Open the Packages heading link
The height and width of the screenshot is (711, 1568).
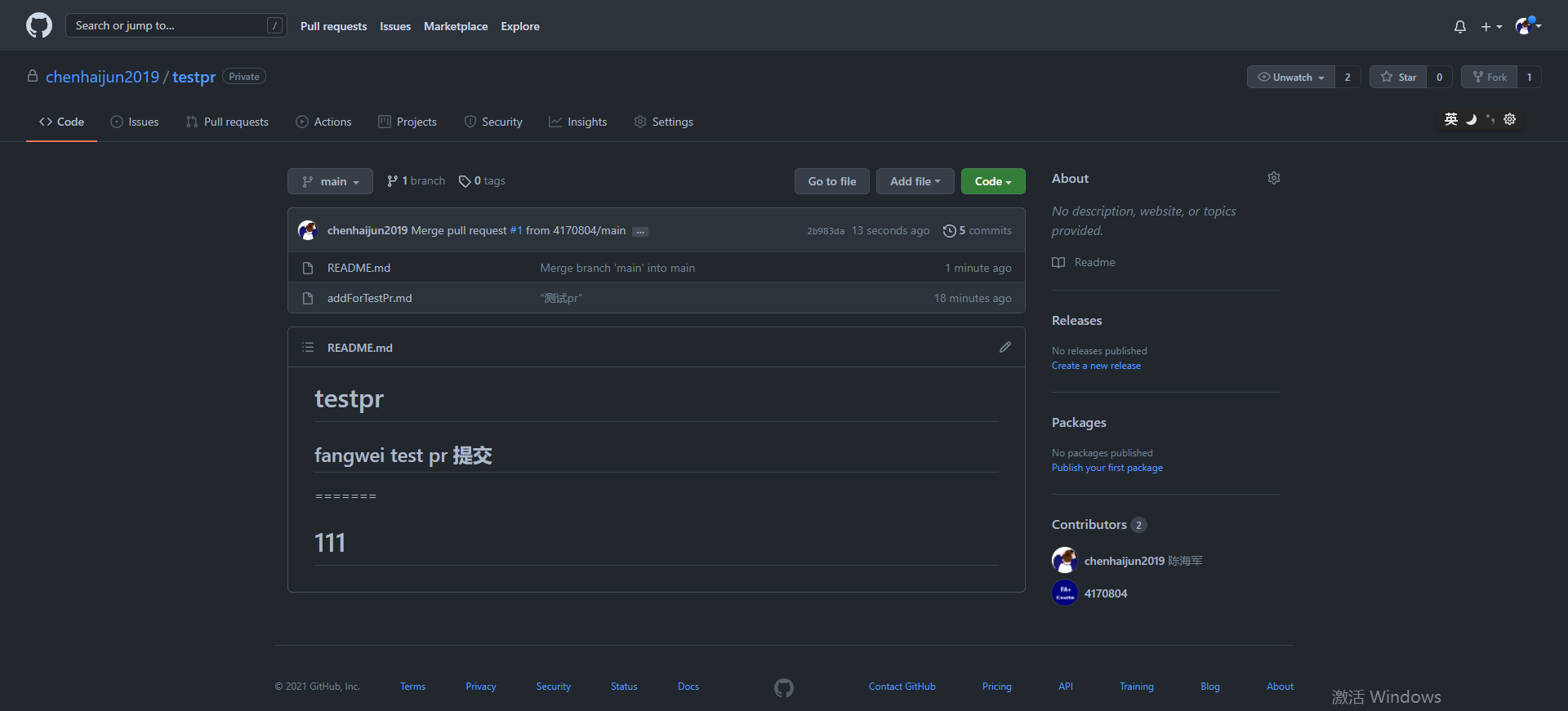point(1079,423)
